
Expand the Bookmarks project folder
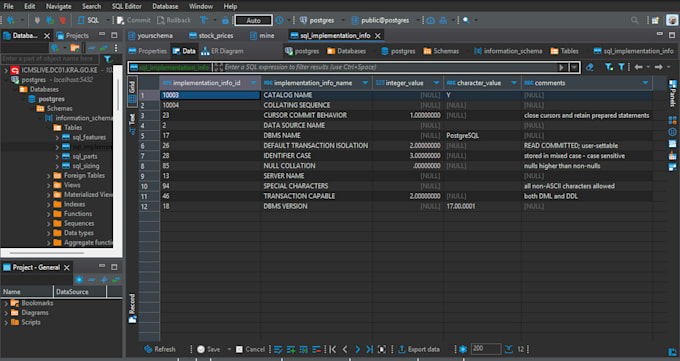(x=6, y=303)
